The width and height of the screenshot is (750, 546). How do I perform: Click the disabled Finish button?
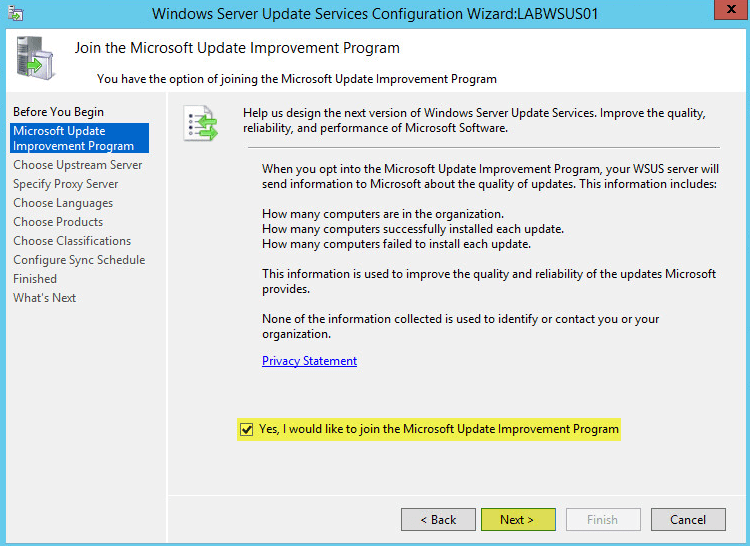coord(603,519)
